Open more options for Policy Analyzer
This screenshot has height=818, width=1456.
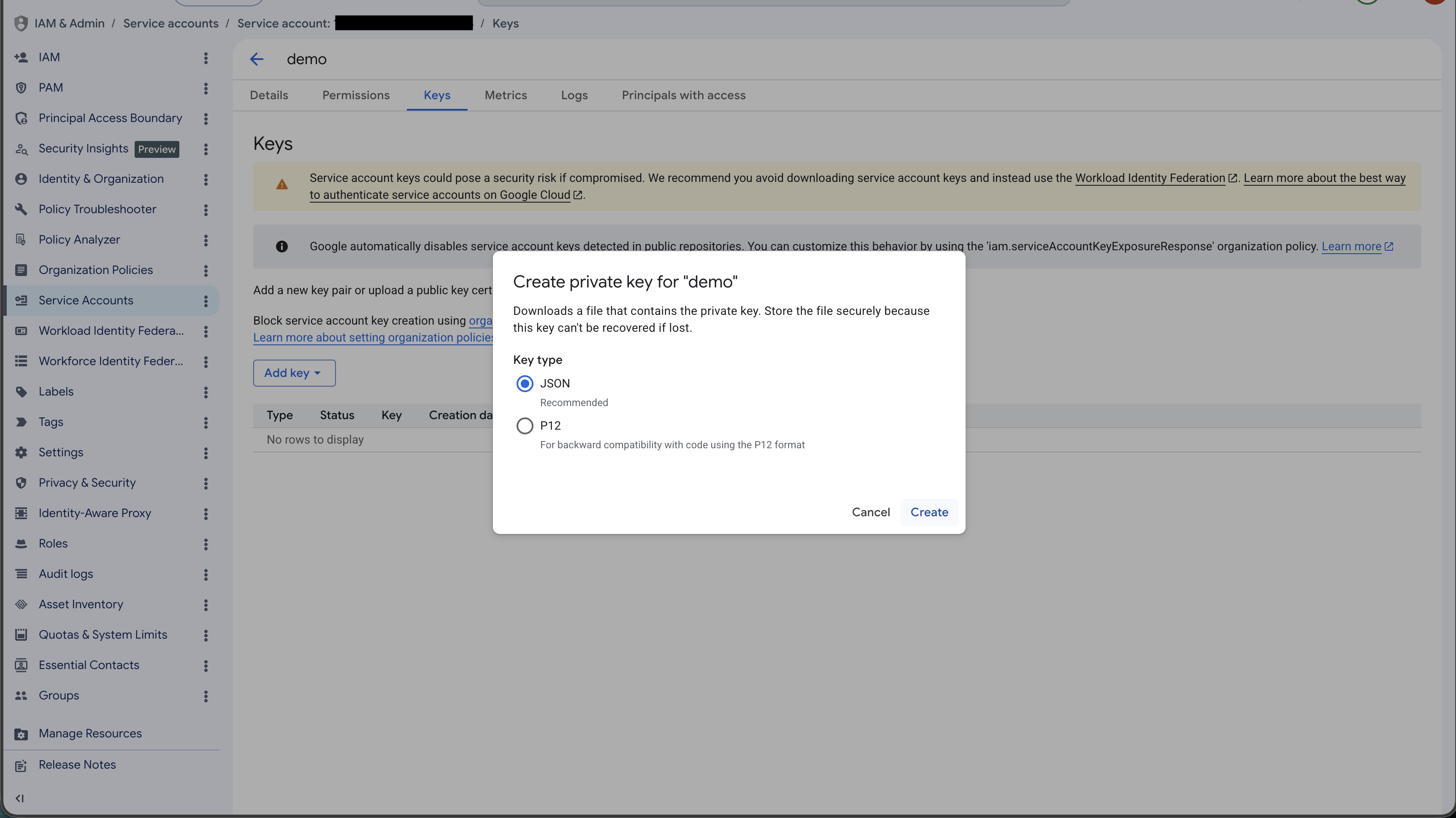[206, 240]
